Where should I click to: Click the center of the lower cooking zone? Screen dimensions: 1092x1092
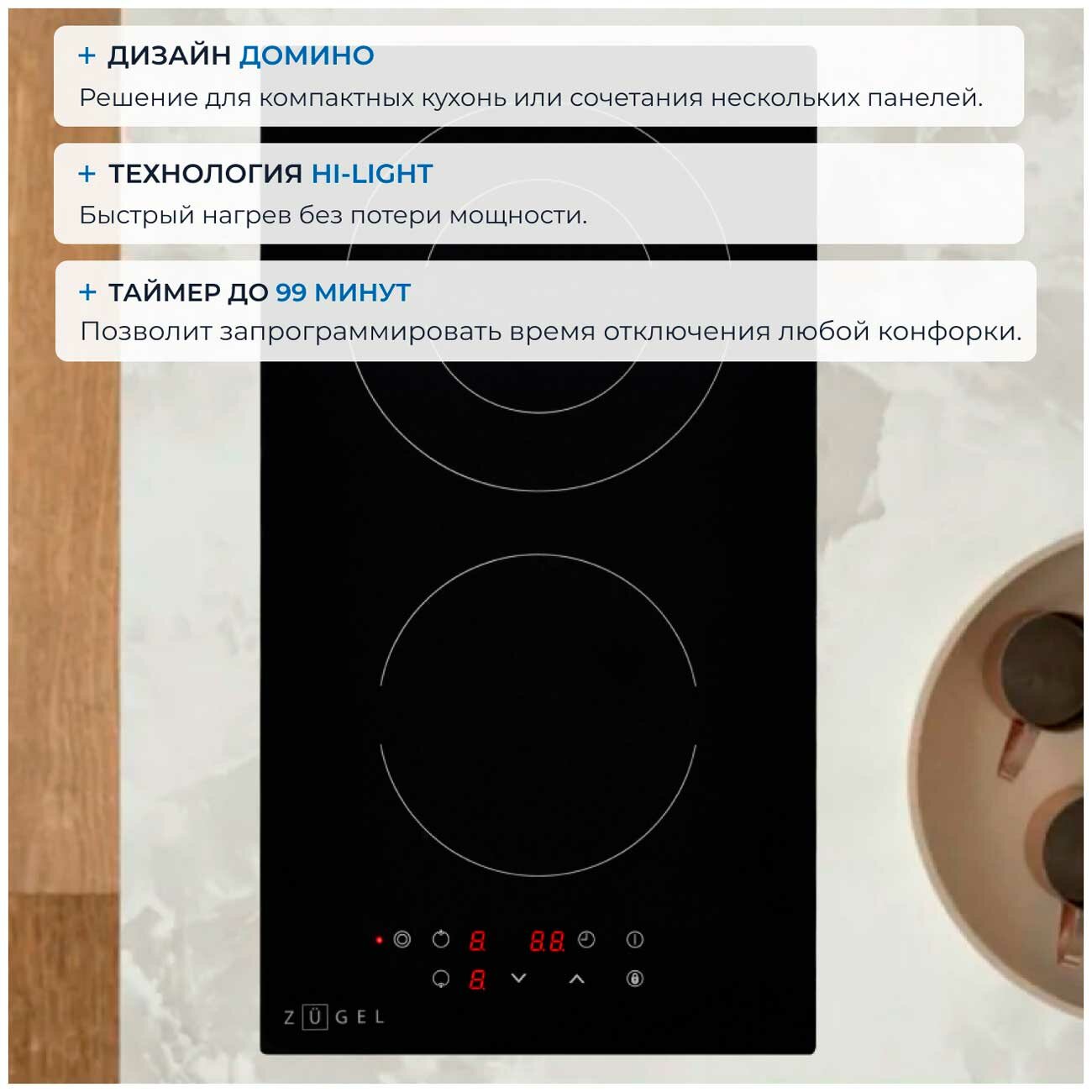538,715
